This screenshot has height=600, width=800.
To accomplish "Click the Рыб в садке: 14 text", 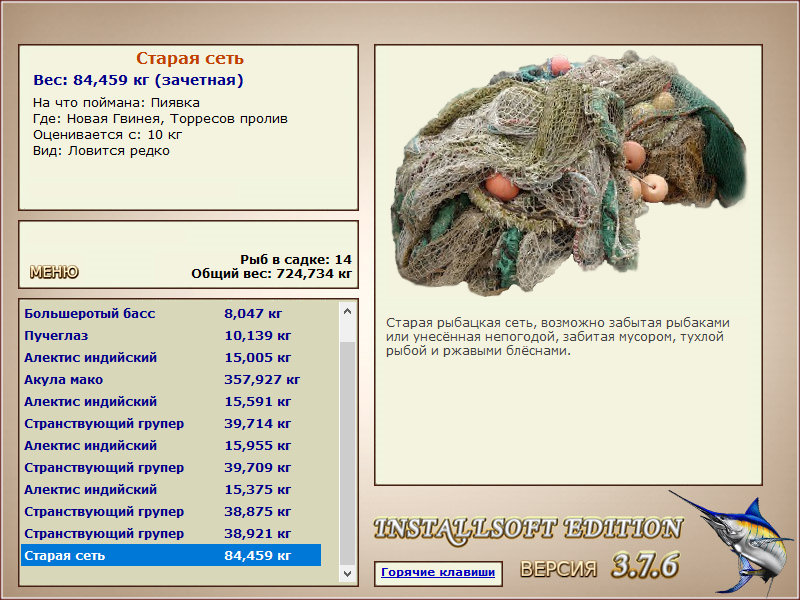I will click(x=296, y=260).
